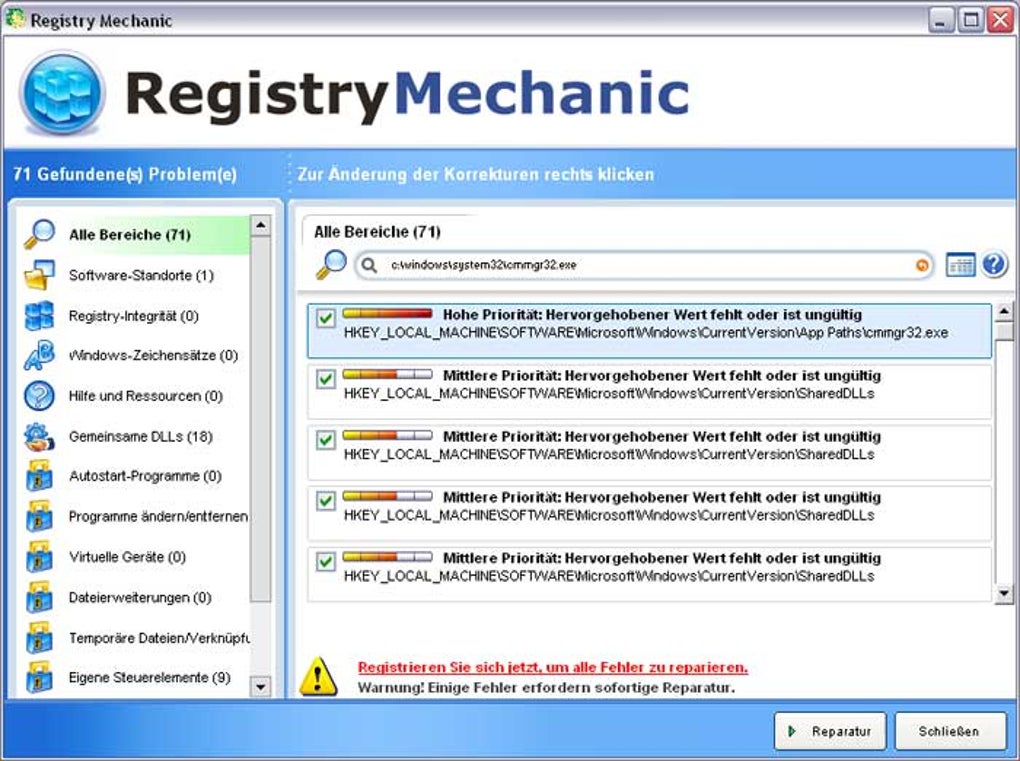
Task: Click the small search icon inside the field
Action: [369, 265]
